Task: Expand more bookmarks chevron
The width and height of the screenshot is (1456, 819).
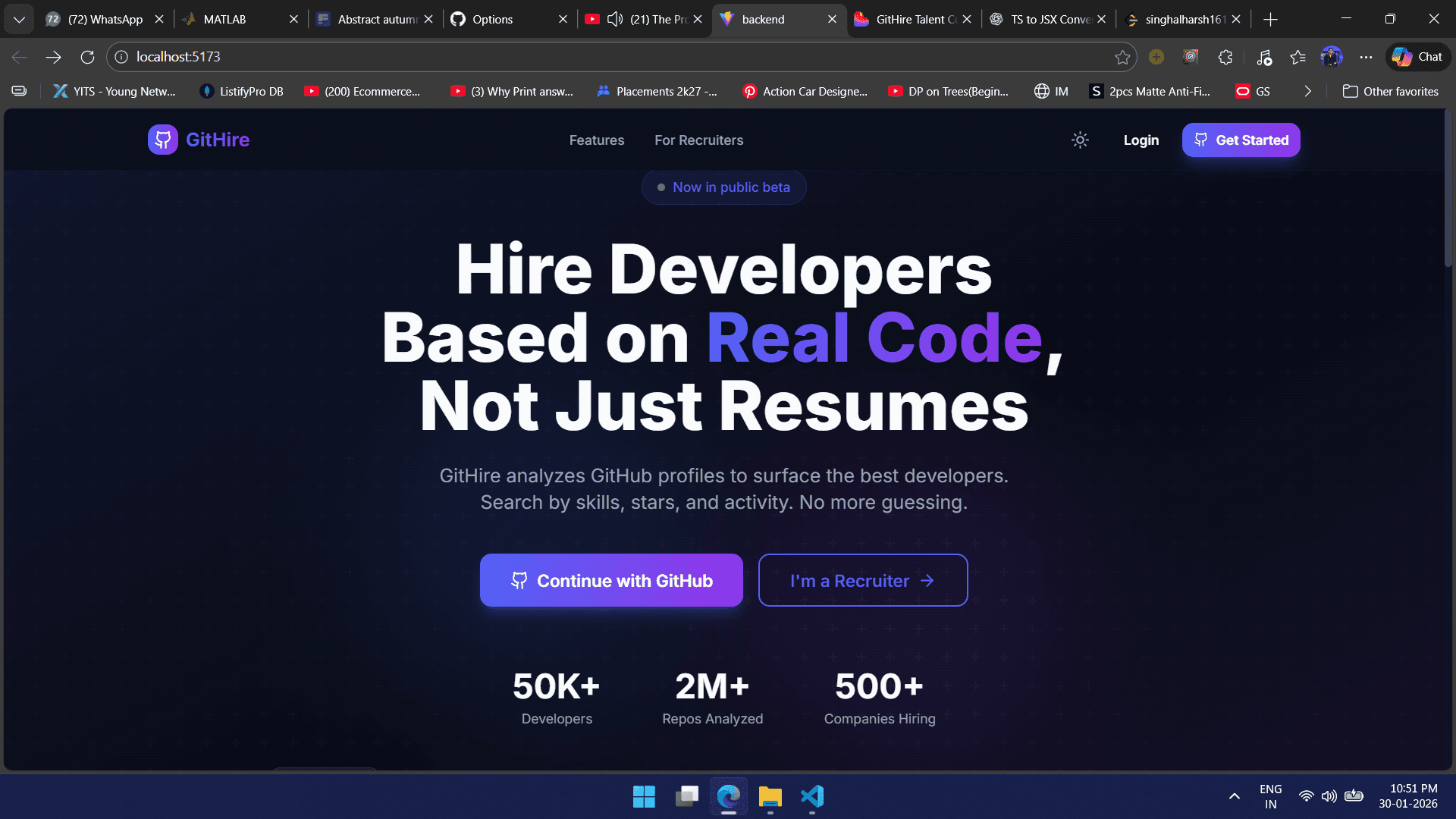Action: (x=1307, y=92)
